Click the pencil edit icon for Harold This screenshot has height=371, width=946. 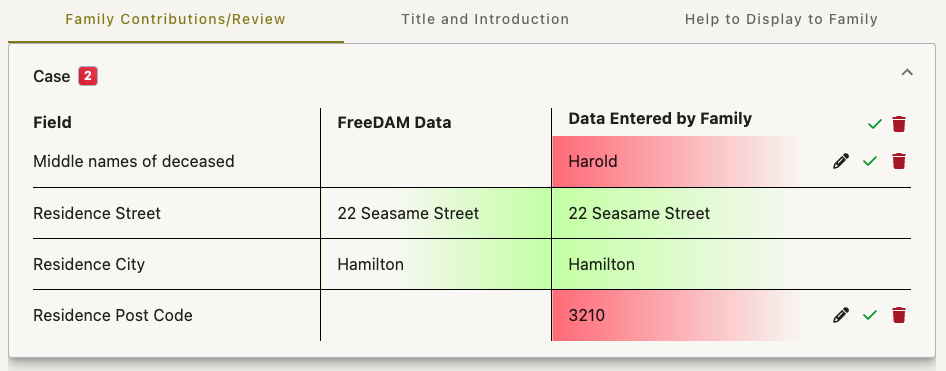pos(840,161)
